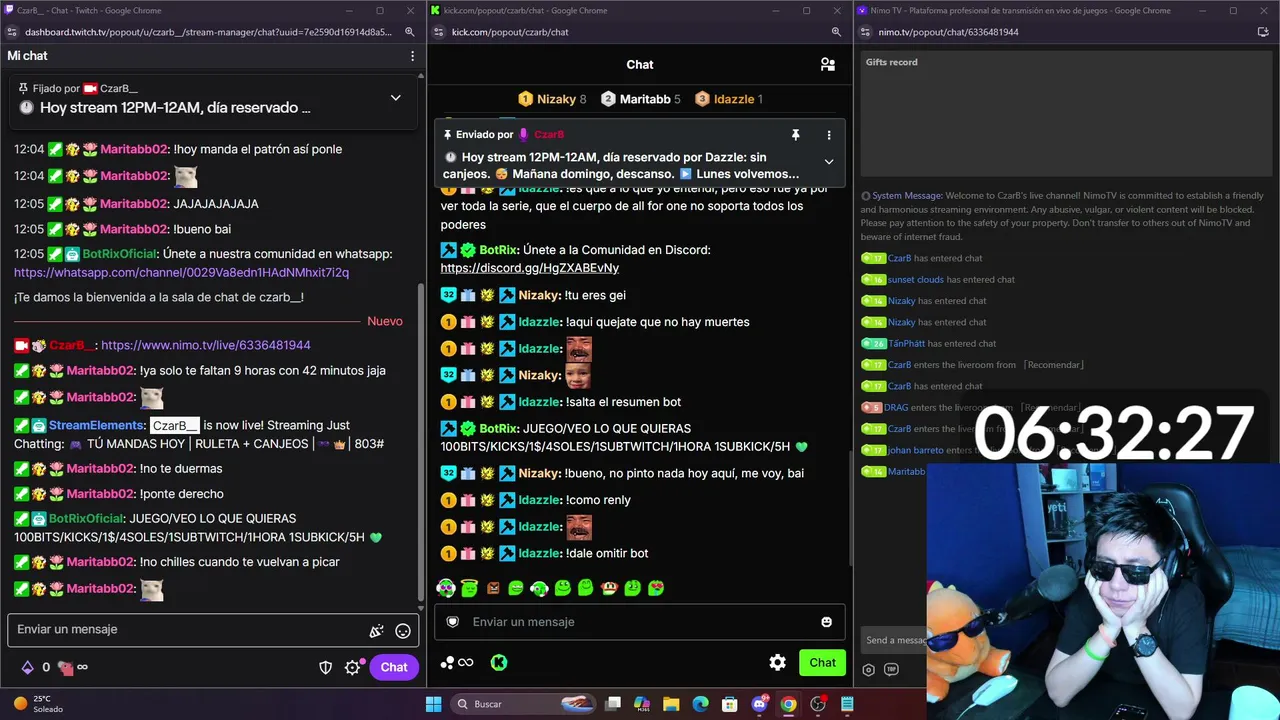This screenshot has height=720, width=1280.
Task: Pick the mushroom emote in Kick quick row
Action: click(x=609, y=588)
